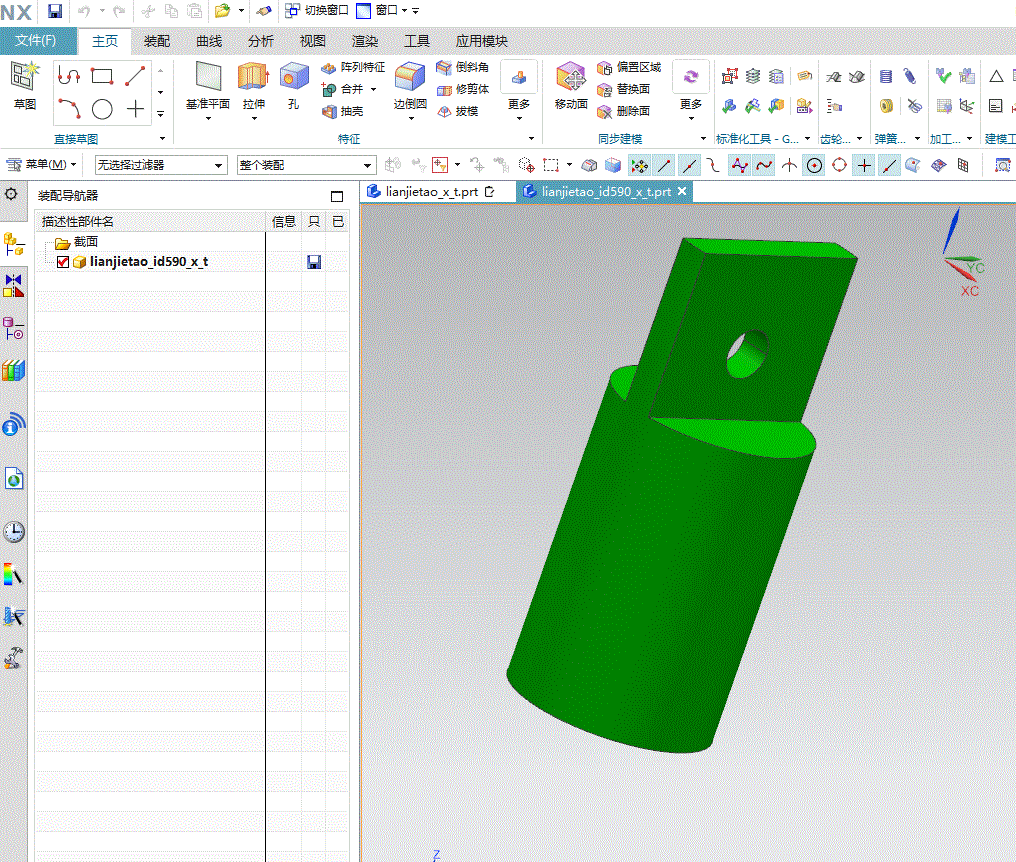Switch to the 装配 ribbon tab
Screen dimensions: 1016x862
(156, 41)
